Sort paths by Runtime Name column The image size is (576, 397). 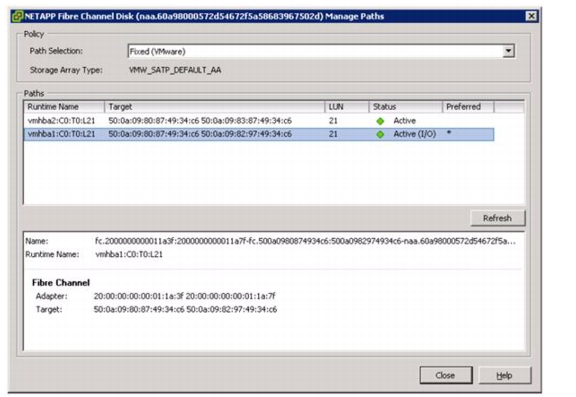[x=64, y=107]
